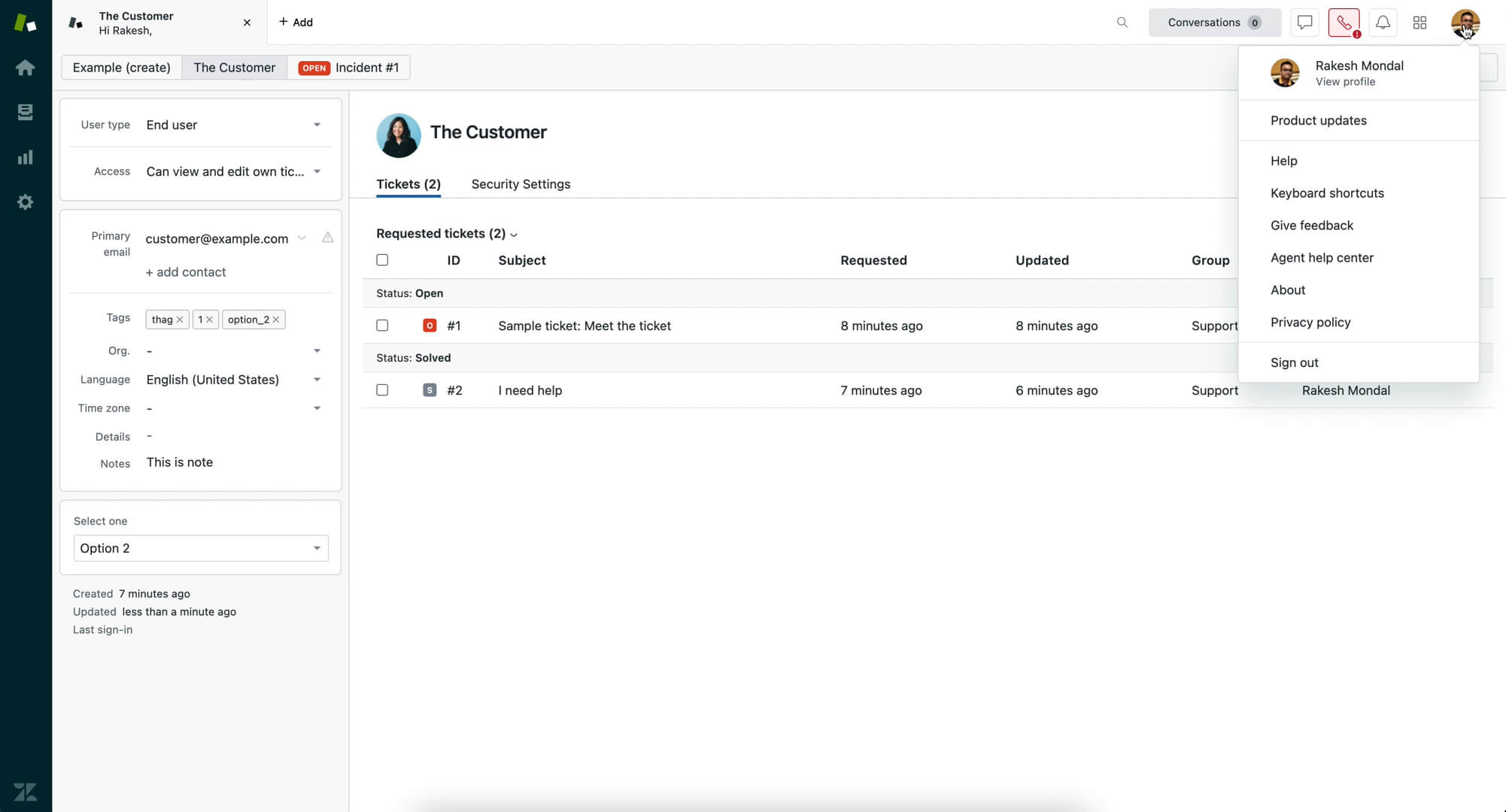Open search using the magnifier icon
Viewport: 1506px width, 812px height.
[1122, 23]
